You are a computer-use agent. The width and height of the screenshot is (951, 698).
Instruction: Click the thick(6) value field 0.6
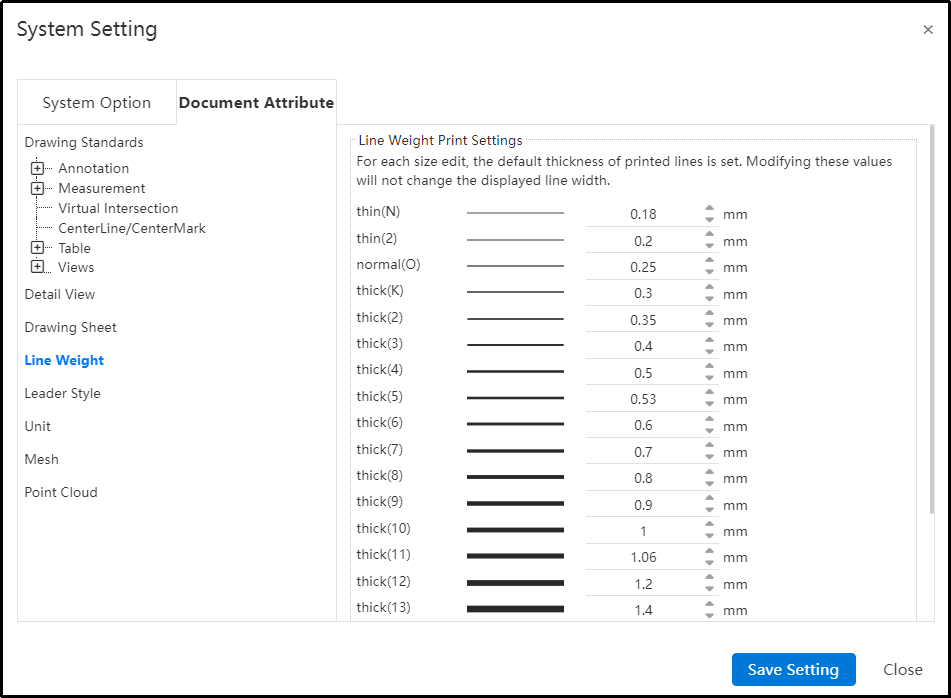tap(644, 426)
